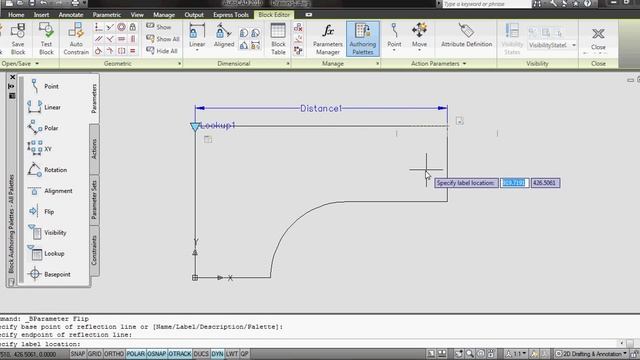Select the Point parameter in palette

(44, 86)
